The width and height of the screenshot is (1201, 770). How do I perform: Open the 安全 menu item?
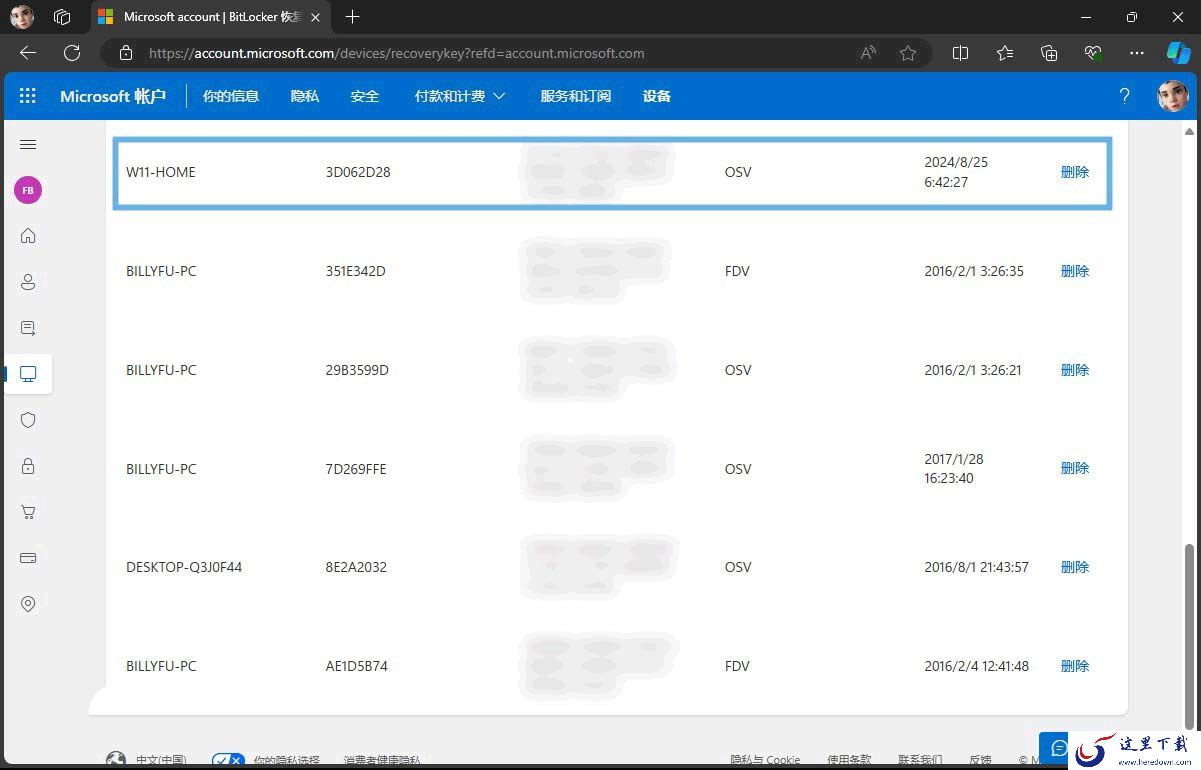[365, 96]
